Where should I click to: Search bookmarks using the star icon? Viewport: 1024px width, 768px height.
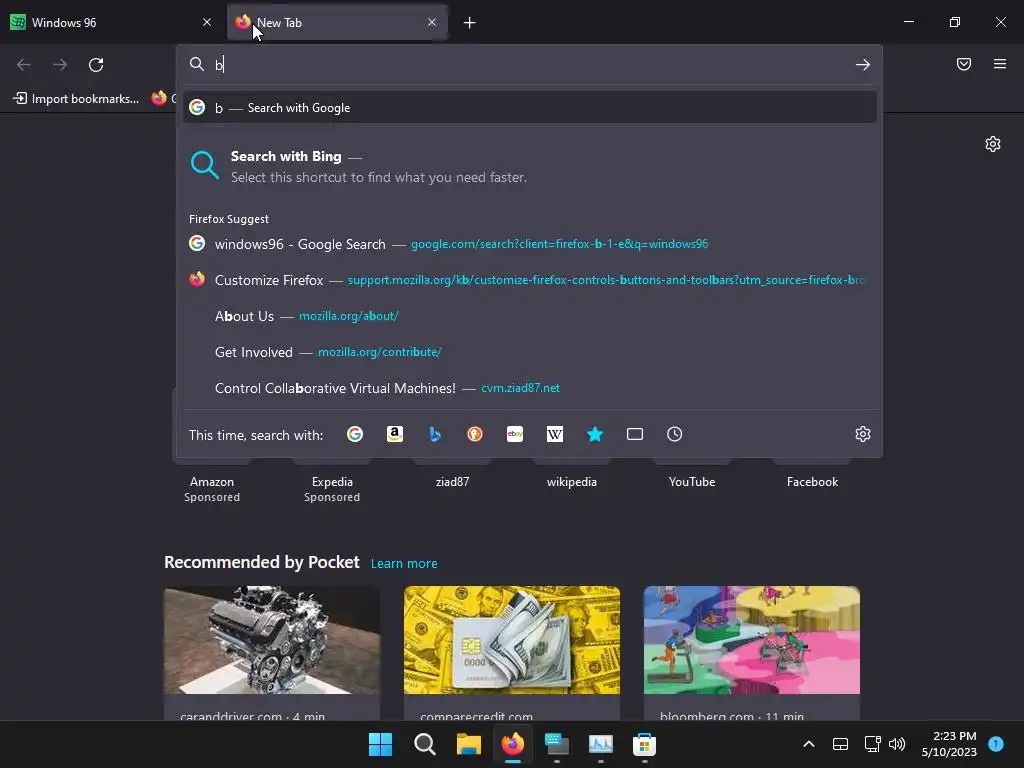click(x=595, y=434)
